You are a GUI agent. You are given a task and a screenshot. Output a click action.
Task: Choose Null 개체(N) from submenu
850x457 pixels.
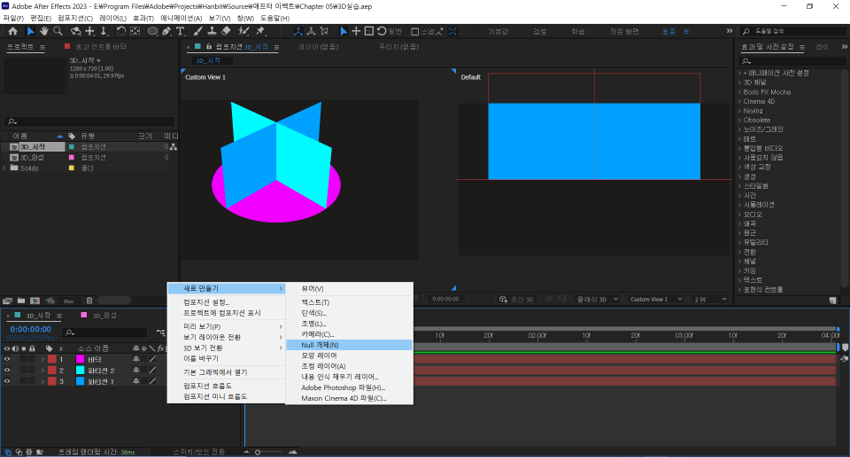(x=349, y=345)
